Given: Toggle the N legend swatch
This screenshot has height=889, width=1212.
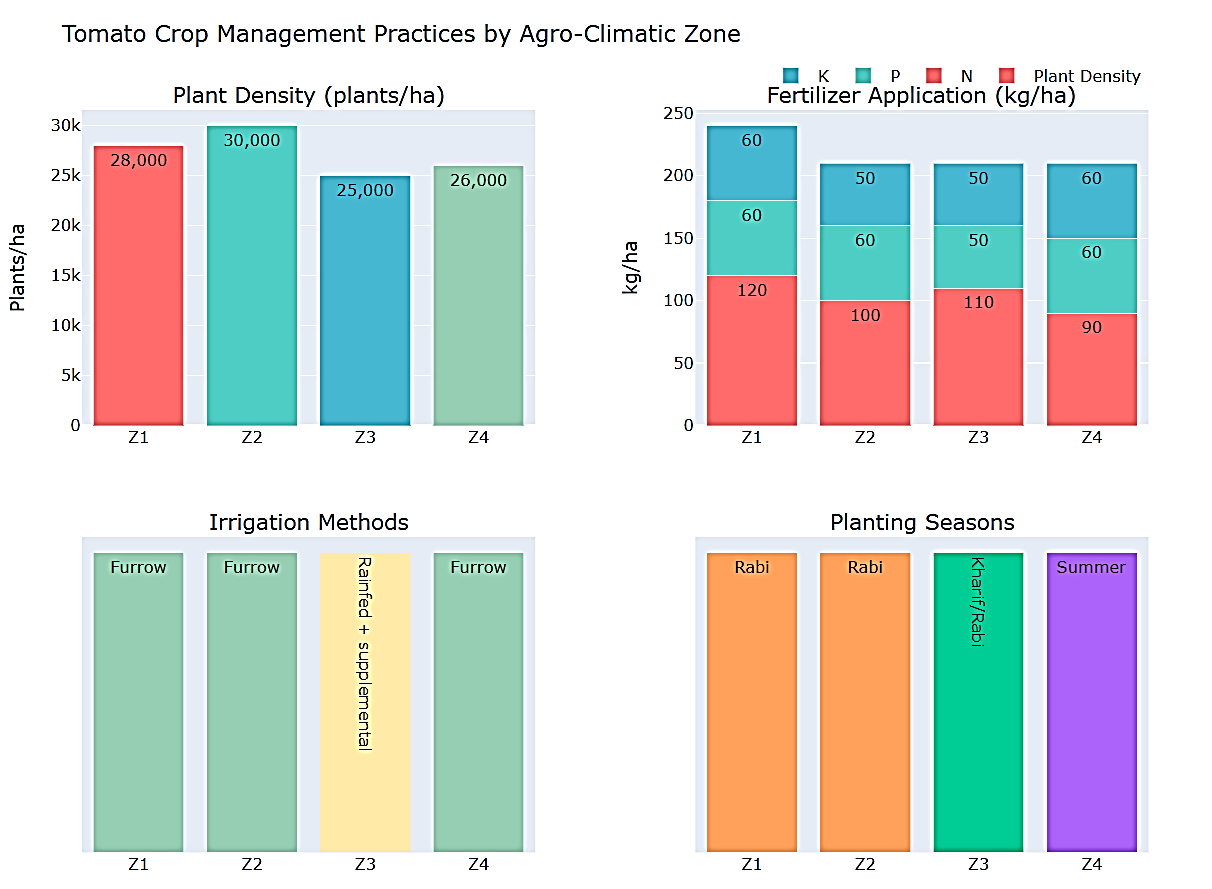Looking at the screenshot, I should point(935,76).
